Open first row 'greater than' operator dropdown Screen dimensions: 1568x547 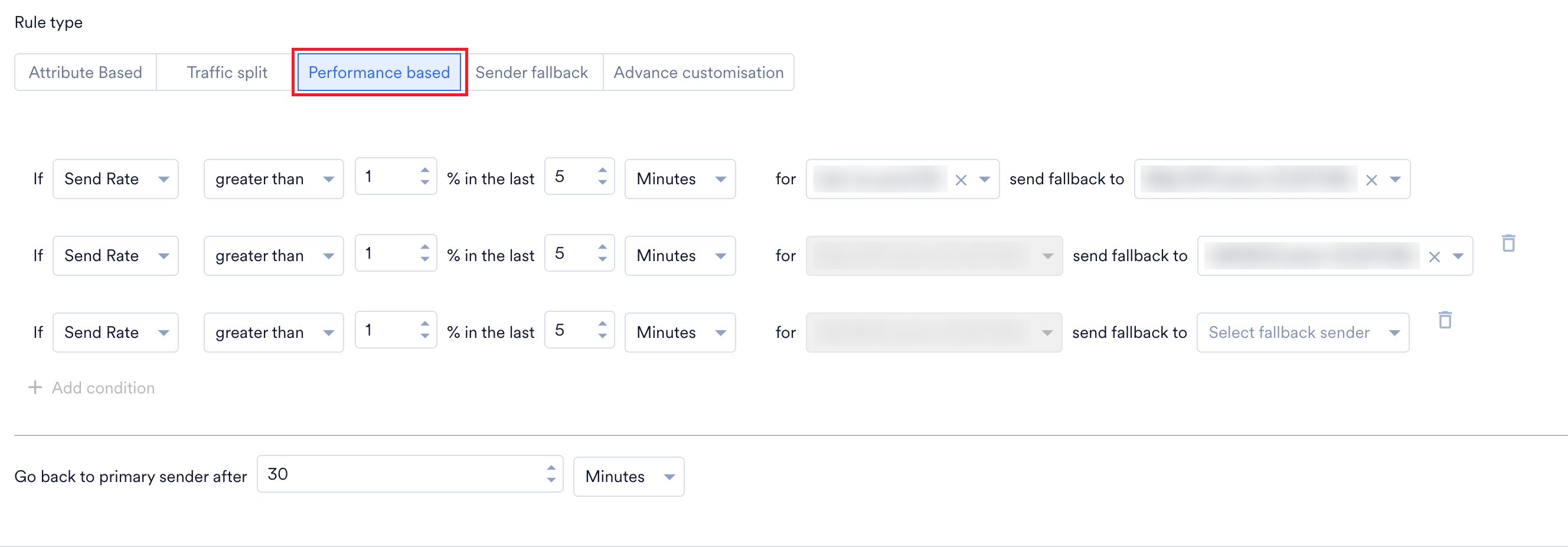point(274,179)
